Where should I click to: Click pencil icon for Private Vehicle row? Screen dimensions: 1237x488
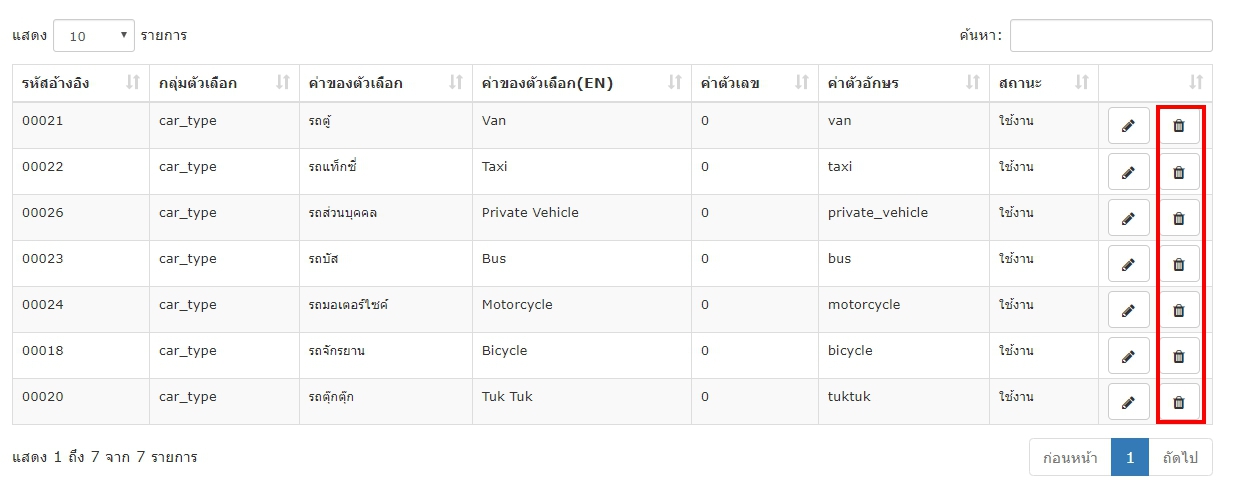click(1129, 218)
